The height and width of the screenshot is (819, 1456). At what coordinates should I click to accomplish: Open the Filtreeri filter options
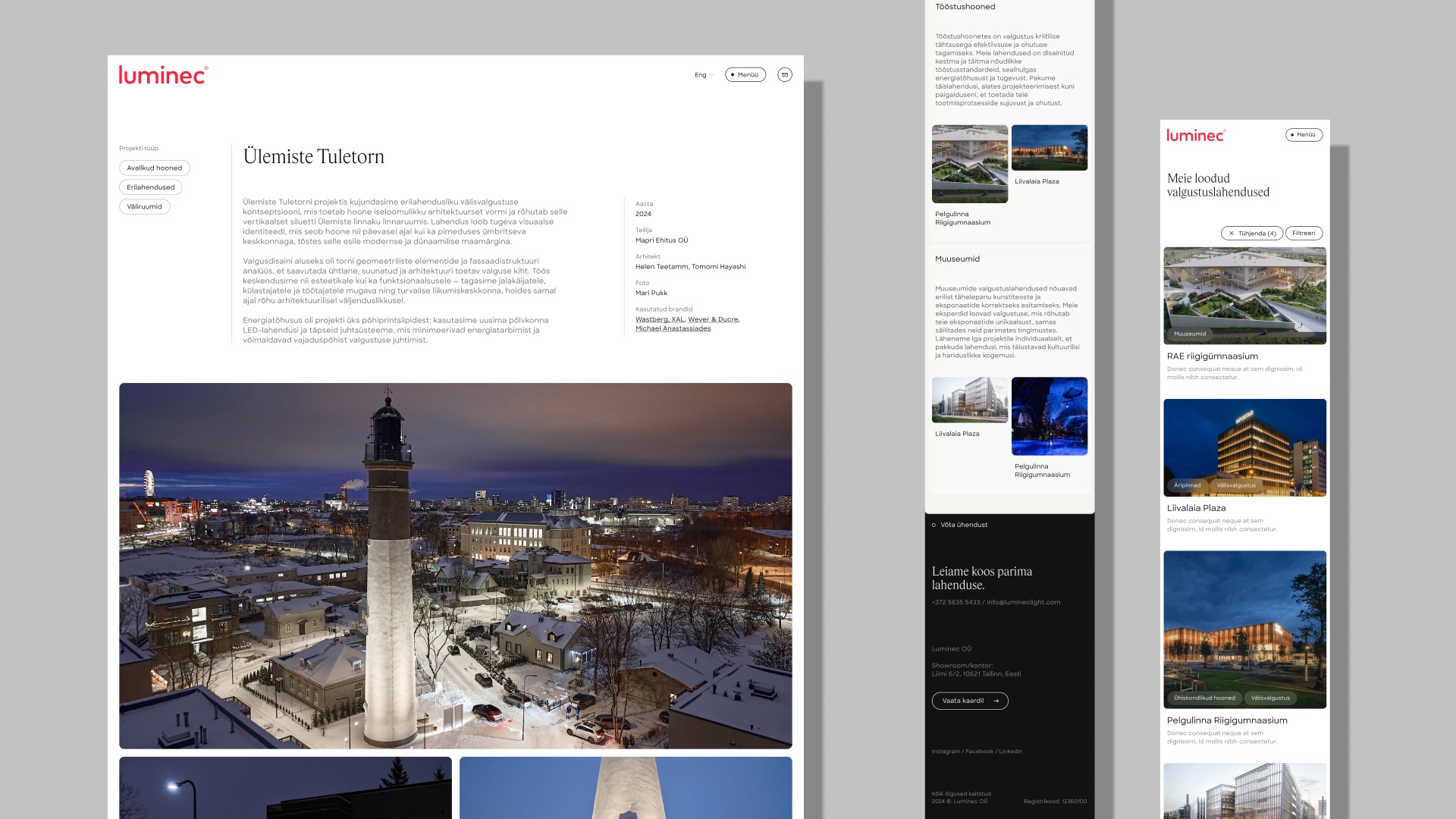(1304, 234)
